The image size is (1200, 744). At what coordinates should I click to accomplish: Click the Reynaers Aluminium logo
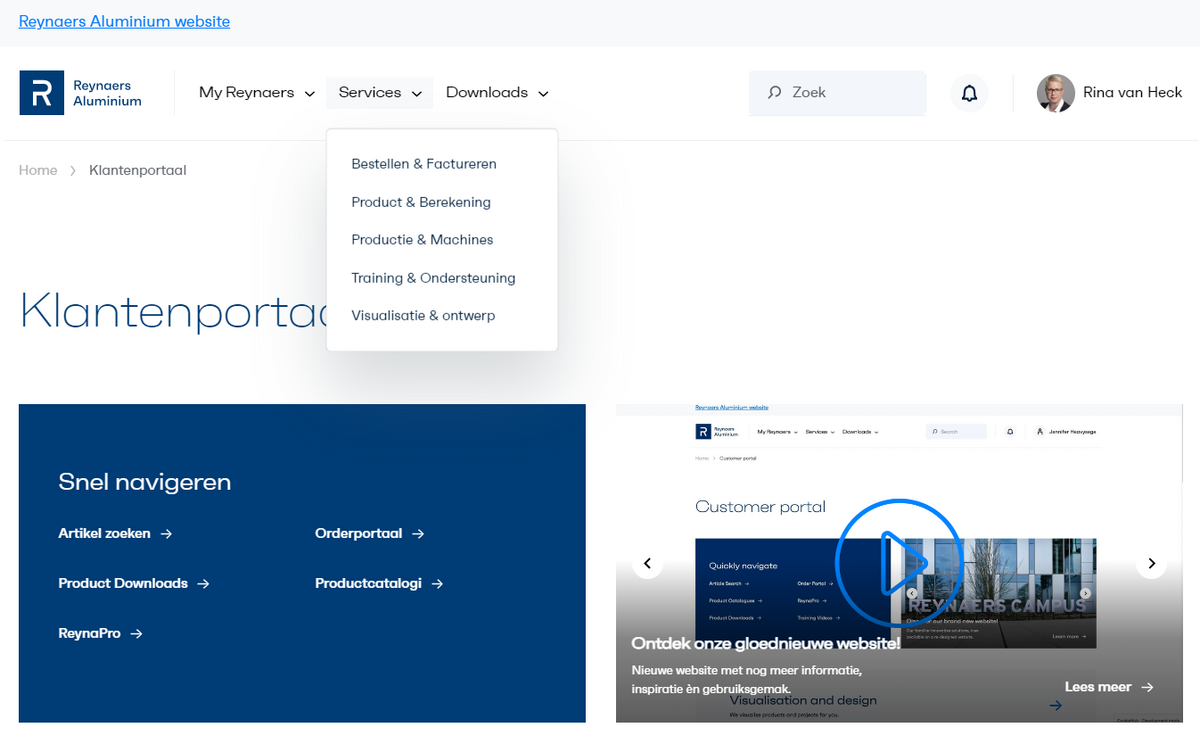pos(80,93)
